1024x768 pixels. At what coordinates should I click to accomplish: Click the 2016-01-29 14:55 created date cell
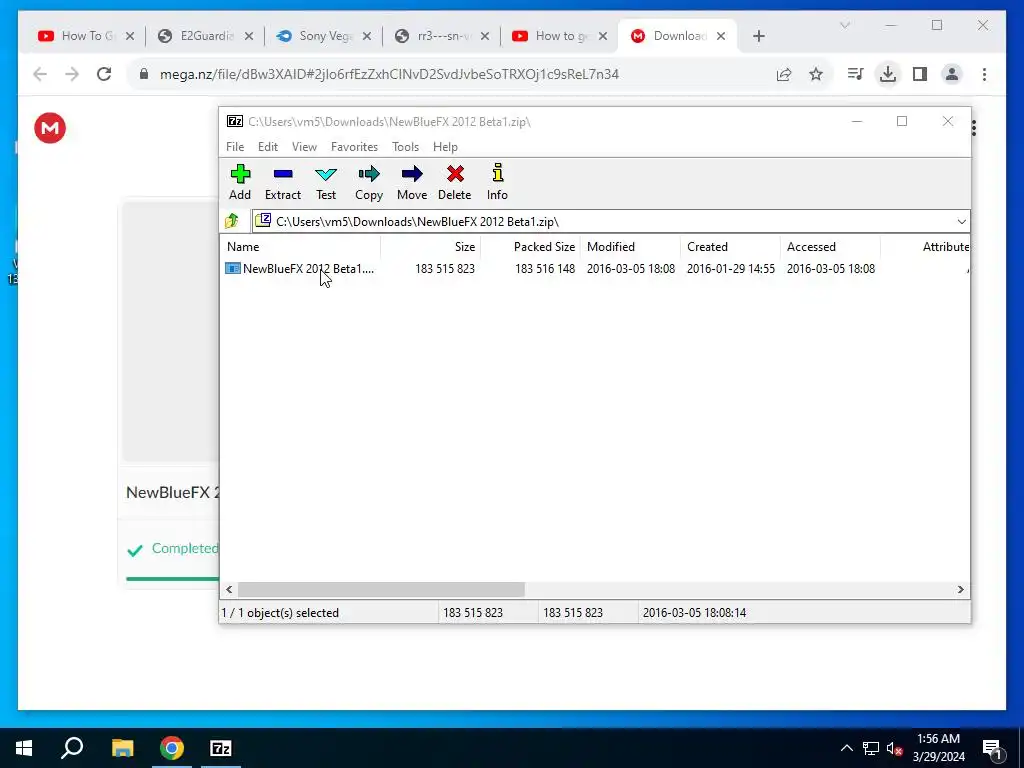pos(731,268)
